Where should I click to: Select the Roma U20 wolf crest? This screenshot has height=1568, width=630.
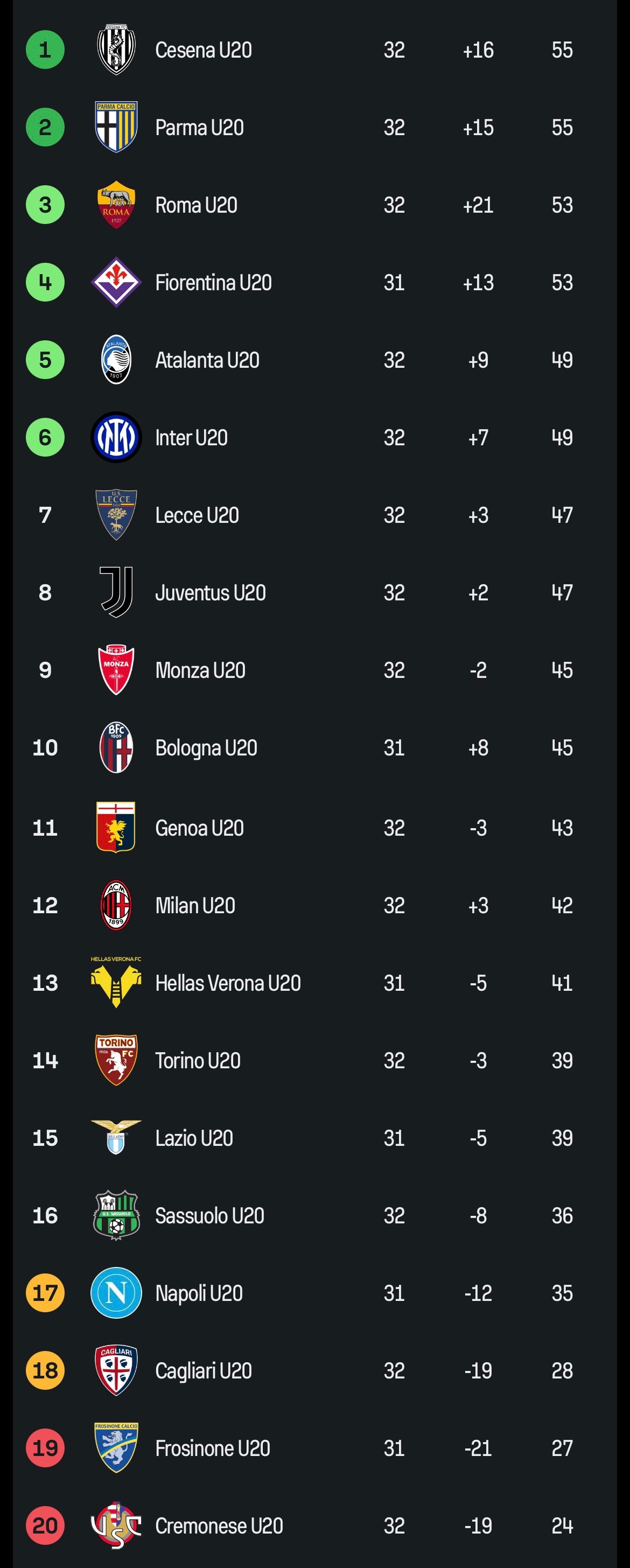click(116, 205)
